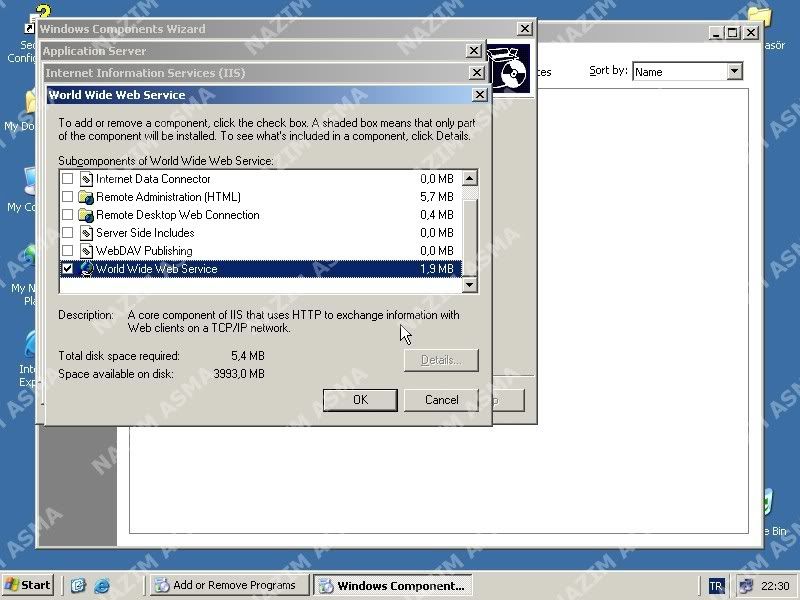
Task: Click the Windows Component taskbar button
Action: tap(393, 585)
